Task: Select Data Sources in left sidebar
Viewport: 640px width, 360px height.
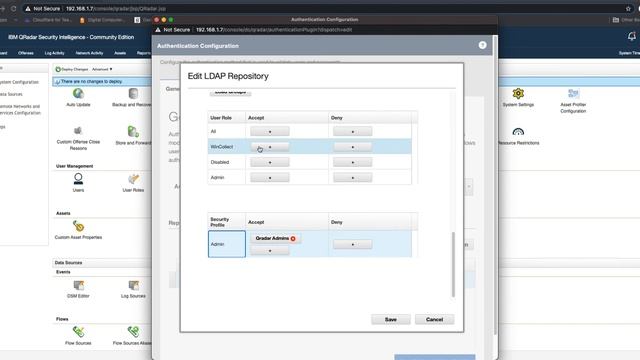Action: point(11,94)
